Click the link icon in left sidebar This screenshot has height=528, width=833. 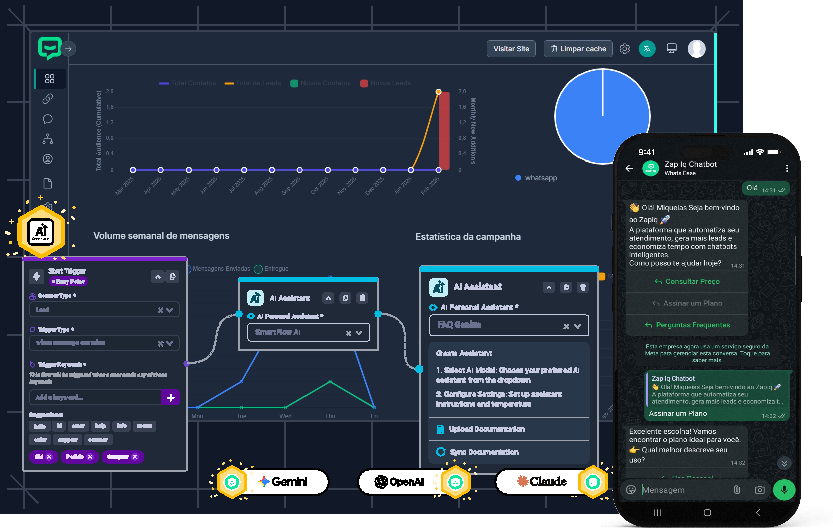49,99
